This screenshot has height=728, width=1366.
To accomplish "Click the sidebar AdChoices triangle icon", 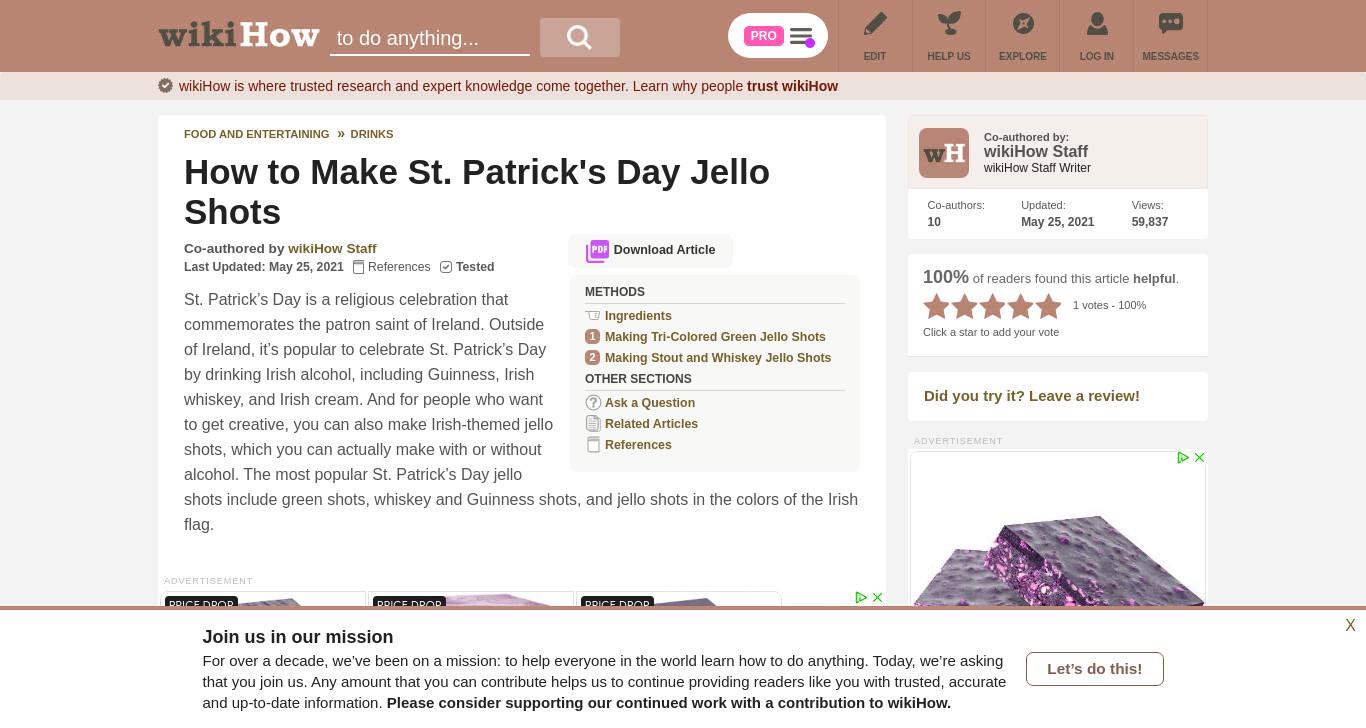I will 1183,458.
